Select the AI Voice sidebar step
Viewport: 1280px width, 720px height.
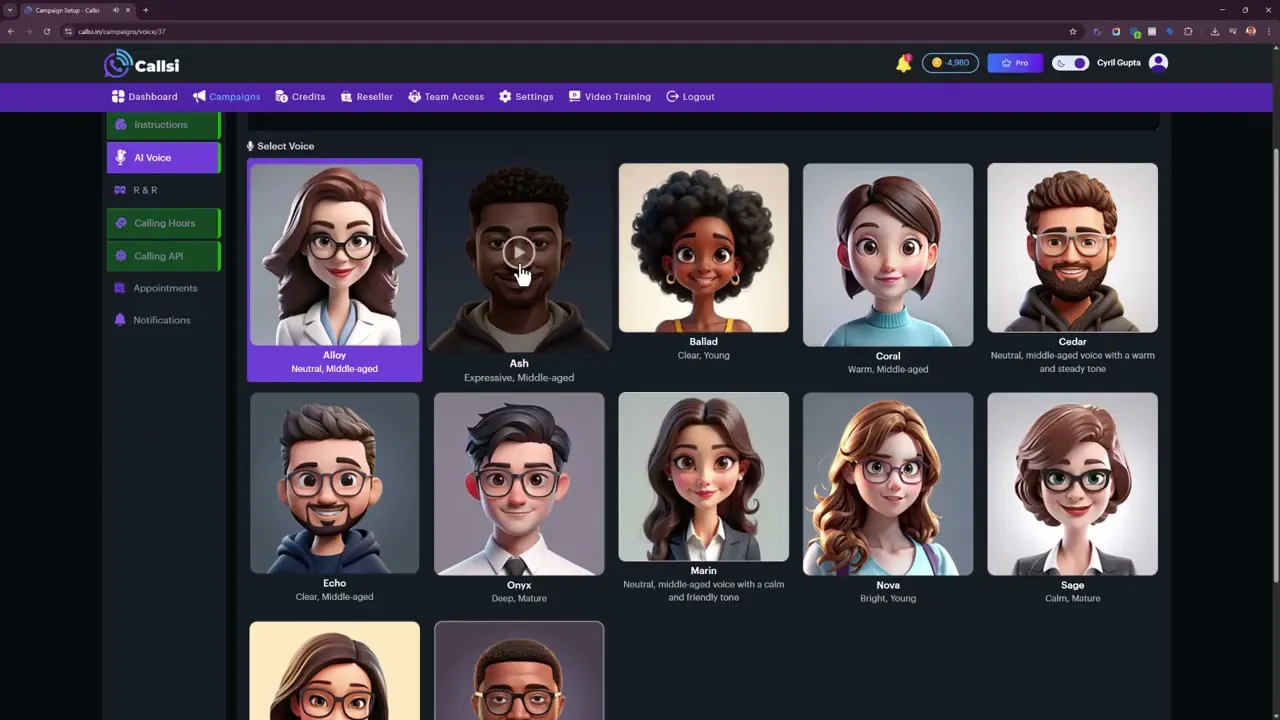point(163,158)
